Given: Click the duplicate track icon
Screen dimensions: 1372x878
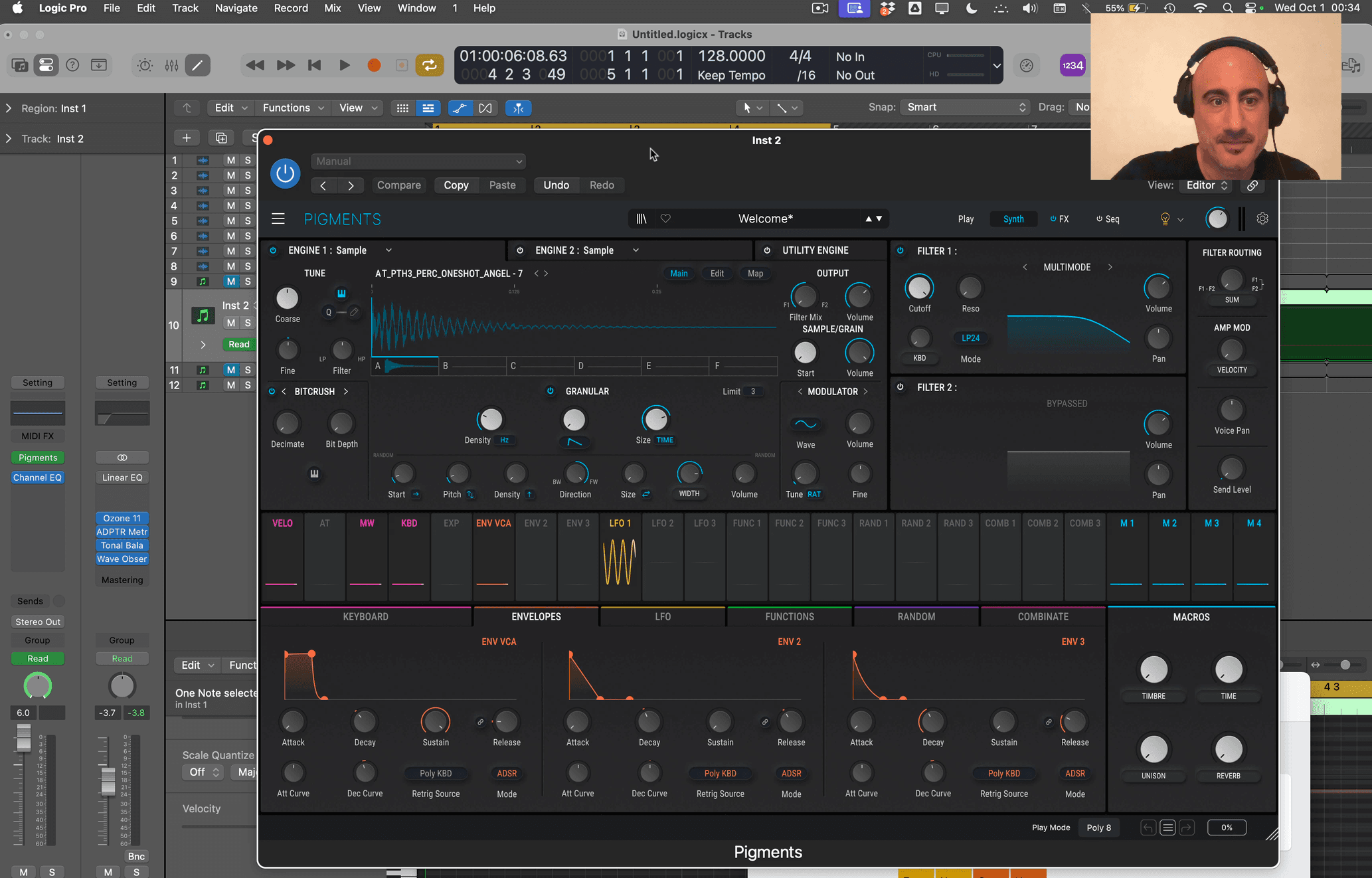Looking at the screenshot, I should click(x=221, y=138).
